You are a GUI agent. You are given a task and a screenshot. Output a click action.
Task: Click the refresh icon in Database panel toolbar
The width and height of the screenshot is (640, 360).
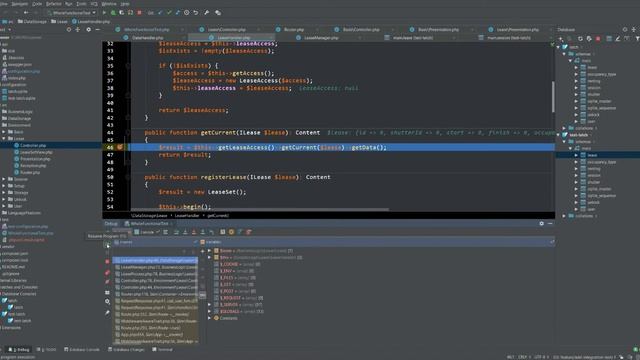point(580,39)
